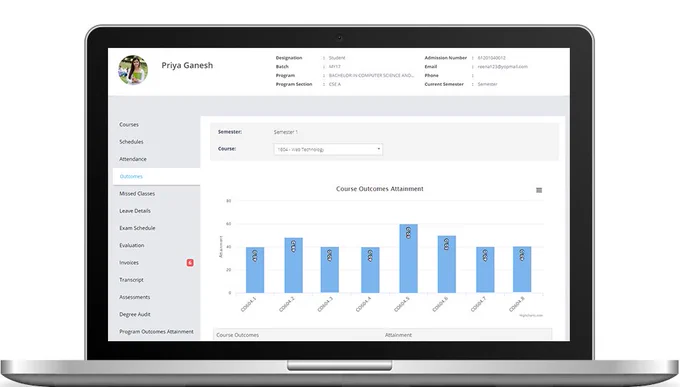Go to the Evaluation section

pos(132,246)
